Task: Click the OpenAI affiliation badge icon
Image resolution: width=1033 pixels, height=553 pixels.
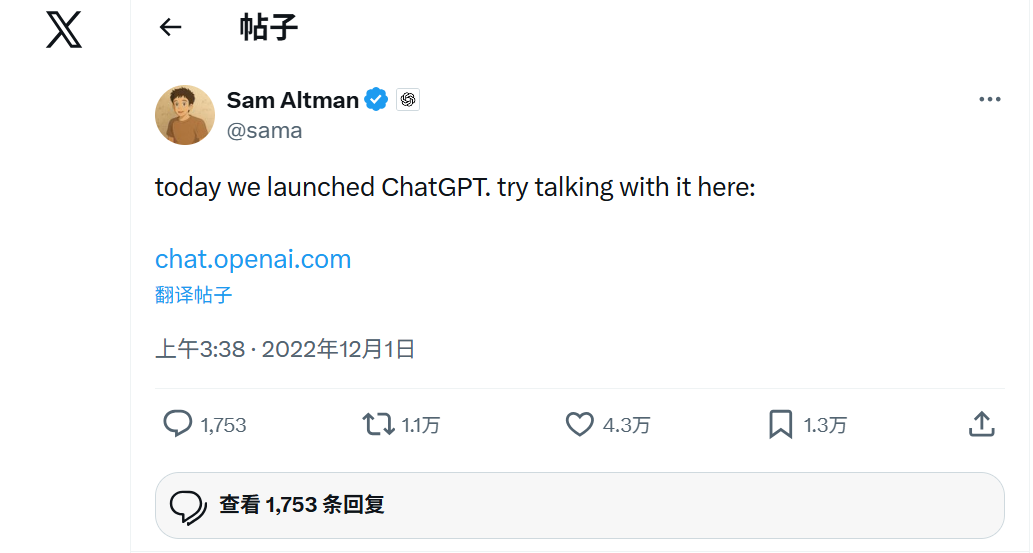Action: click(407, 100)
